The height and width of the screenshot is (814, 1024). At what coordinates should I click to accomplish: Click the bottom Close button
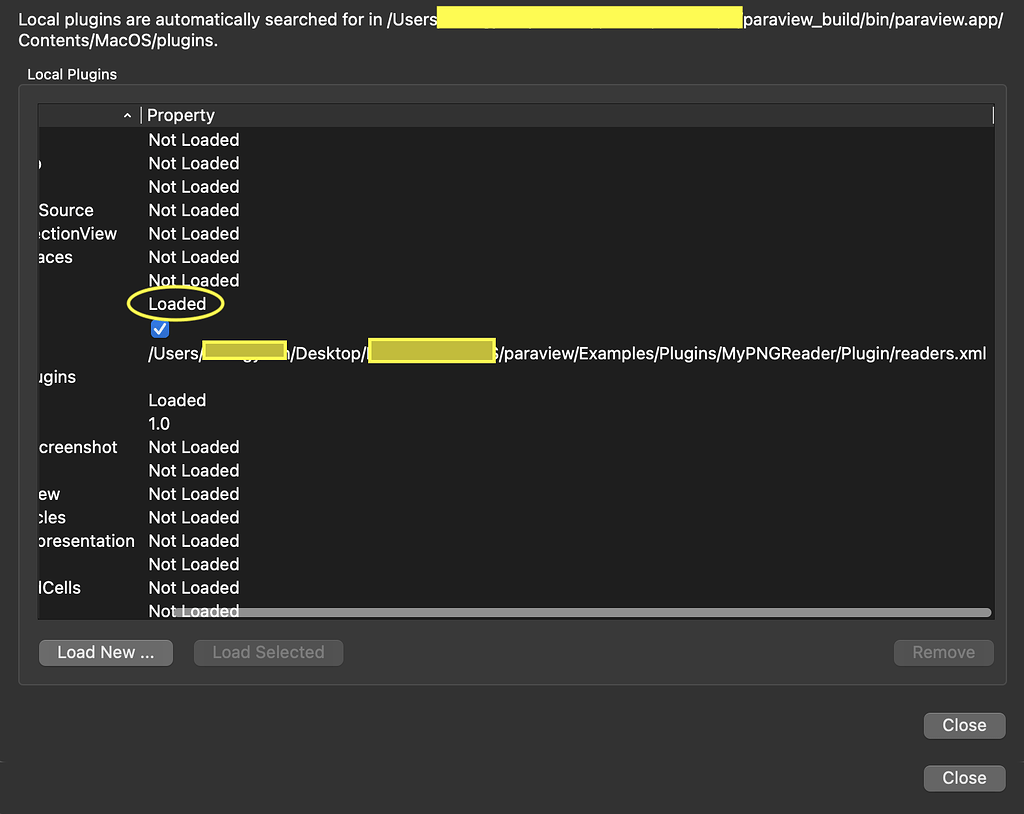pyautogui.click(x=963, y=777)
